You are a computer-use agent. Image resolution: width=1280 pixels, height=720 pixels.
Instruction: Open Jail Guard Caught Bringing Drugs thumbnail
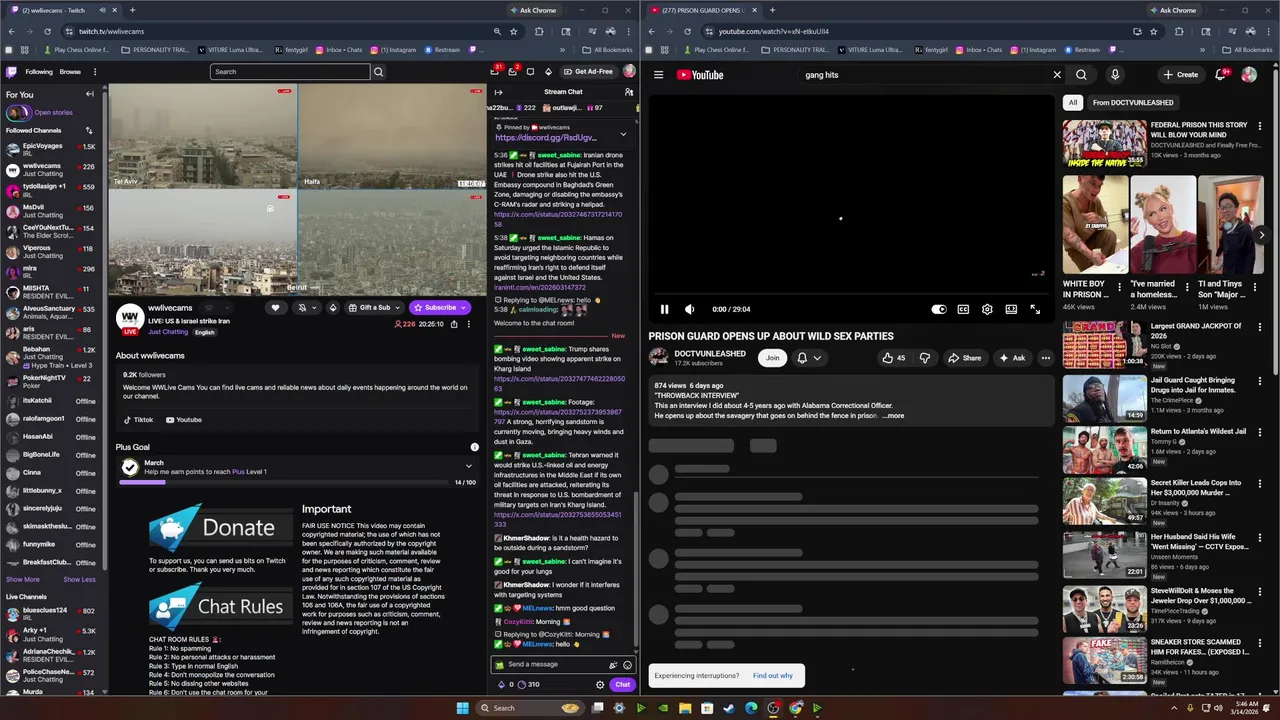coord(1104,399)
